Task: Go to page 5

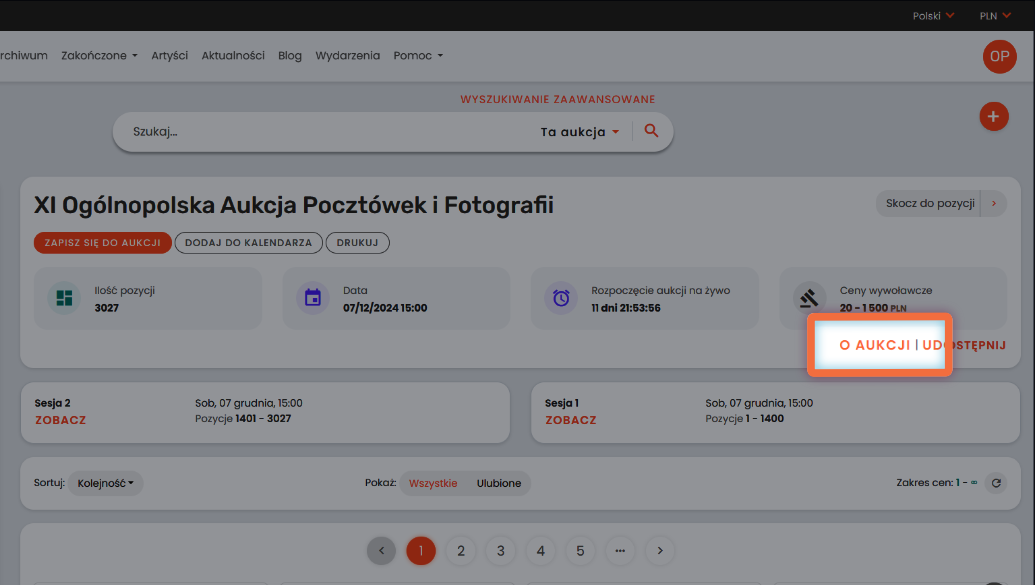Action: point(580,551)
